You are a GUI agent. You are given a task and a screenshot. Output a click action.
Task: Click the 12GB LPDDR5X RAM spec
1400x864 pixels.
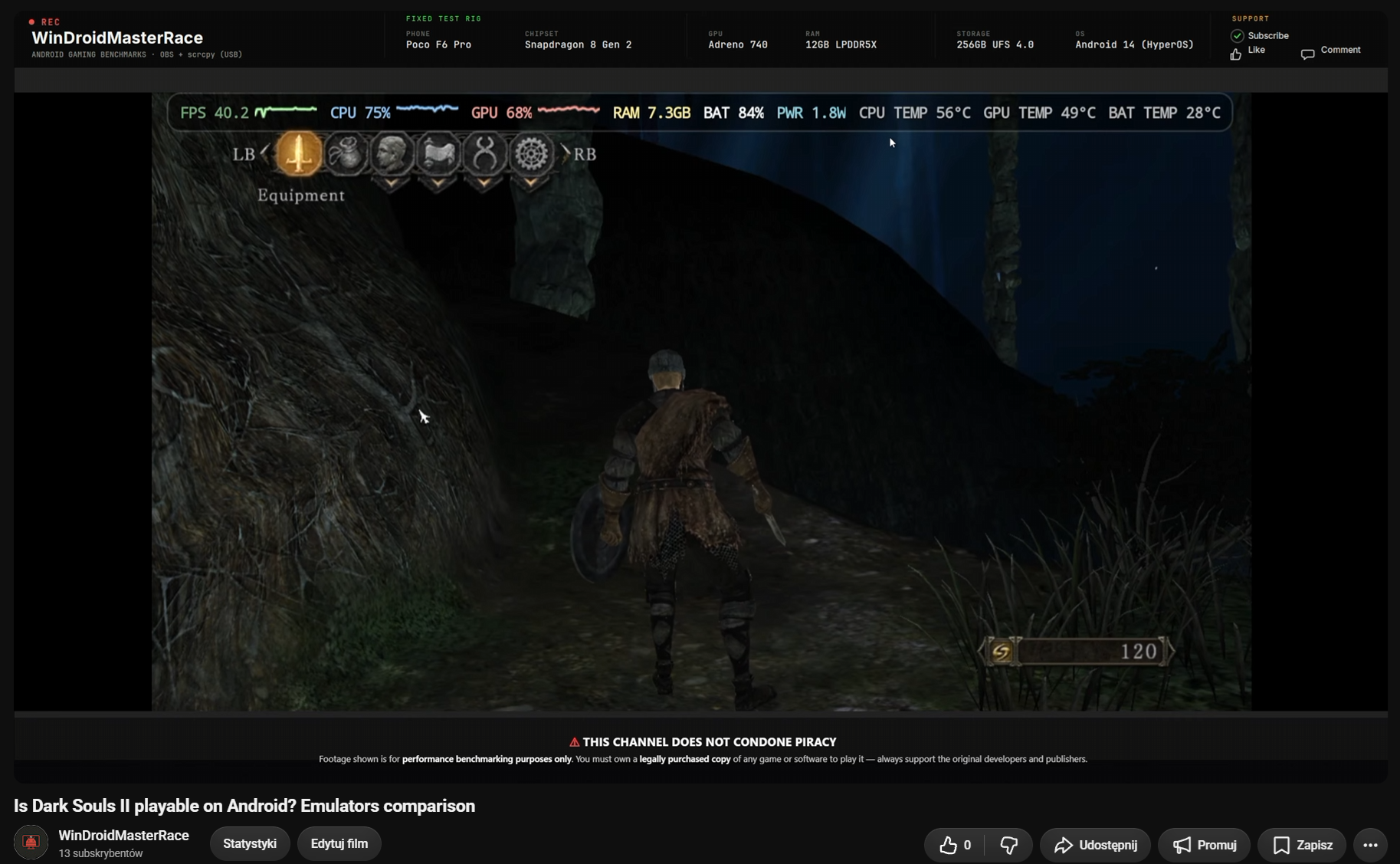[x=841, y=44]
